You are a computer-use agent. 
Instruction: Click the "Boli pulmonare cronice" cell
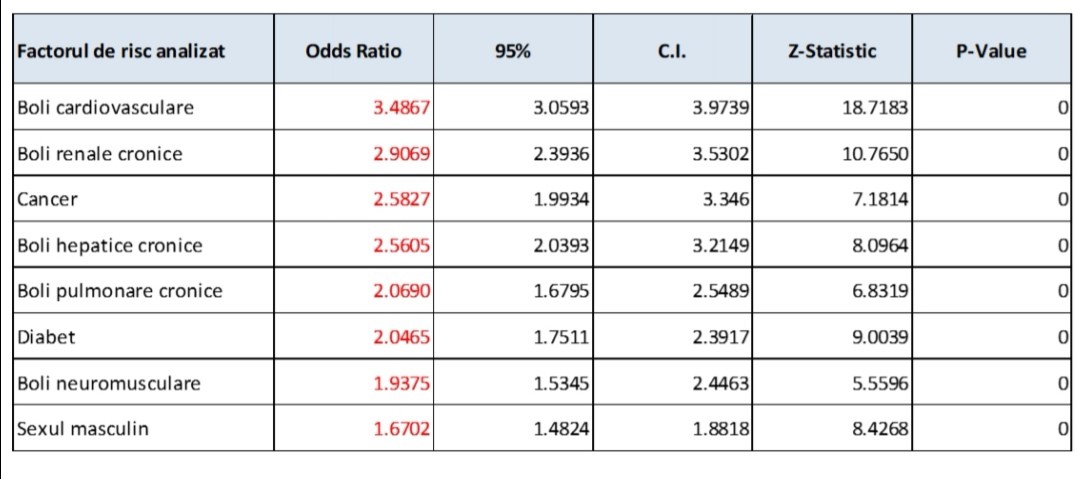pyautogui.click(x=119, y=291)
